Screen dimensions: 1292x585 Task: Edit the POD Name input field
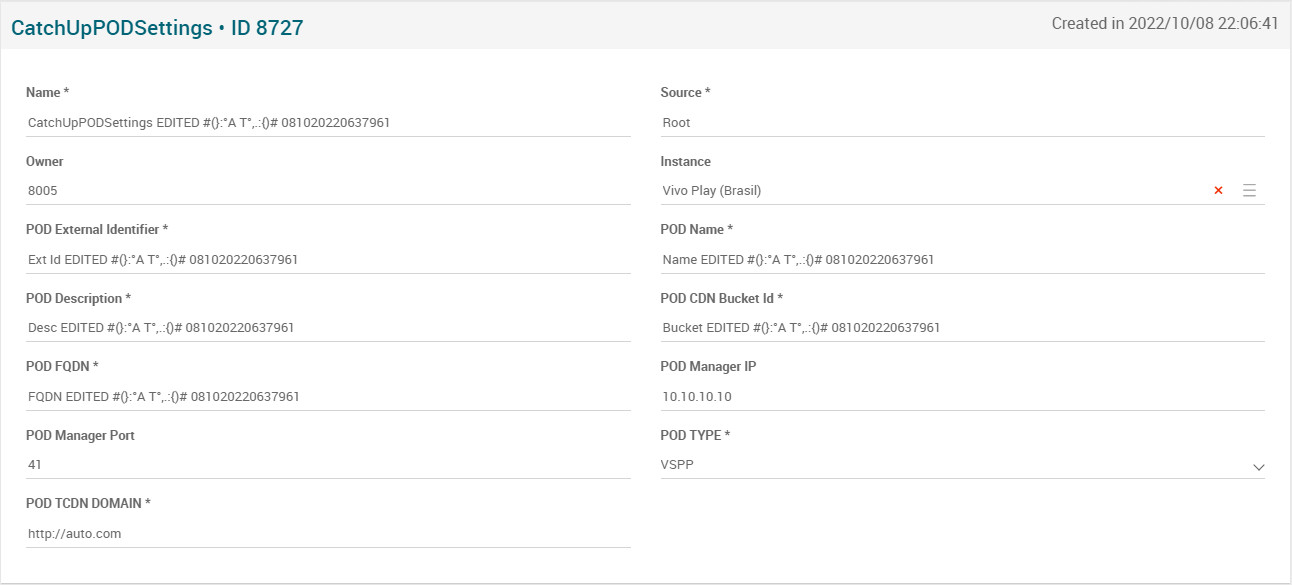click(962, 260)
